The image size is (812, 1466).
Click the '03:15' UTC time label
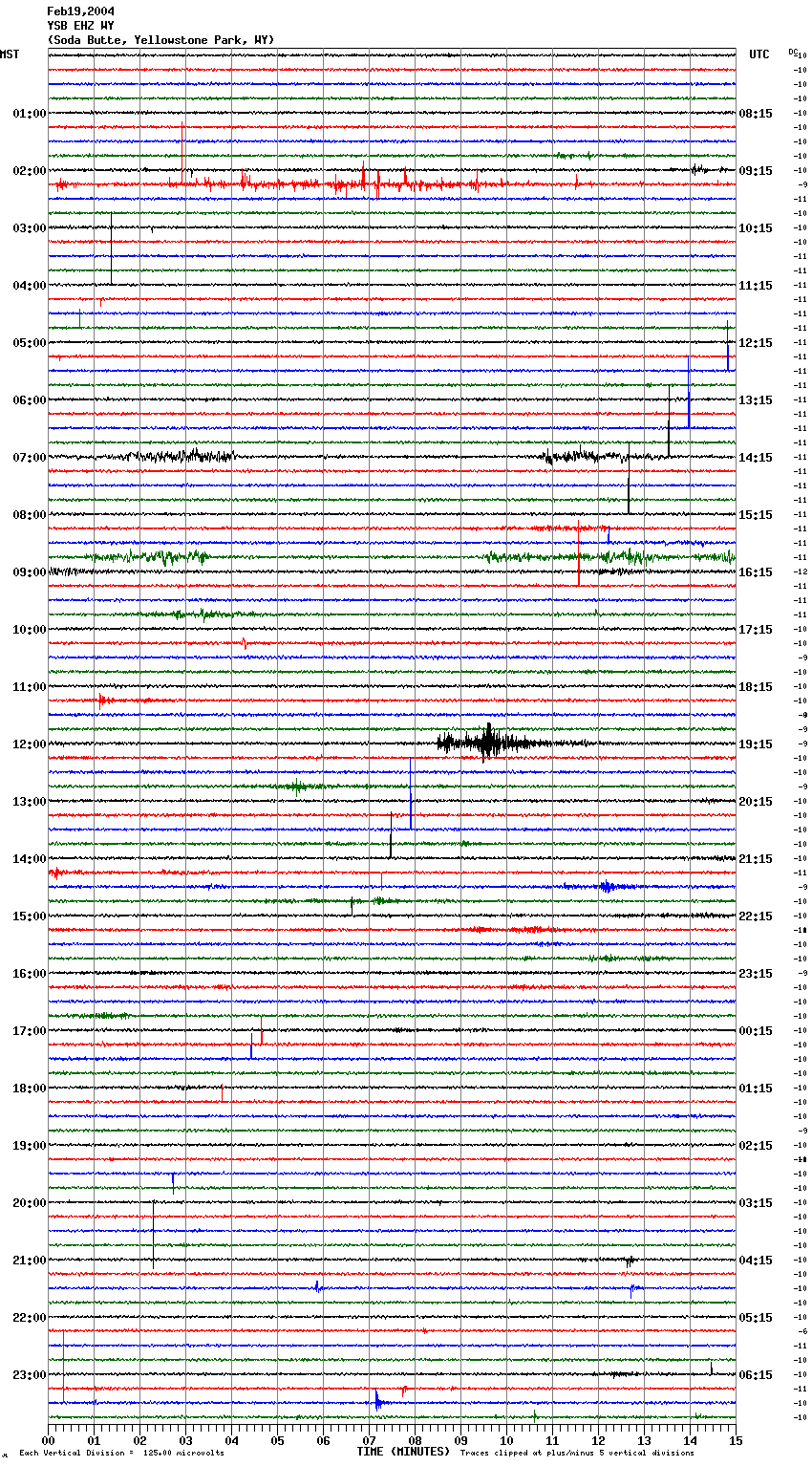click(x=756, y=1203)
